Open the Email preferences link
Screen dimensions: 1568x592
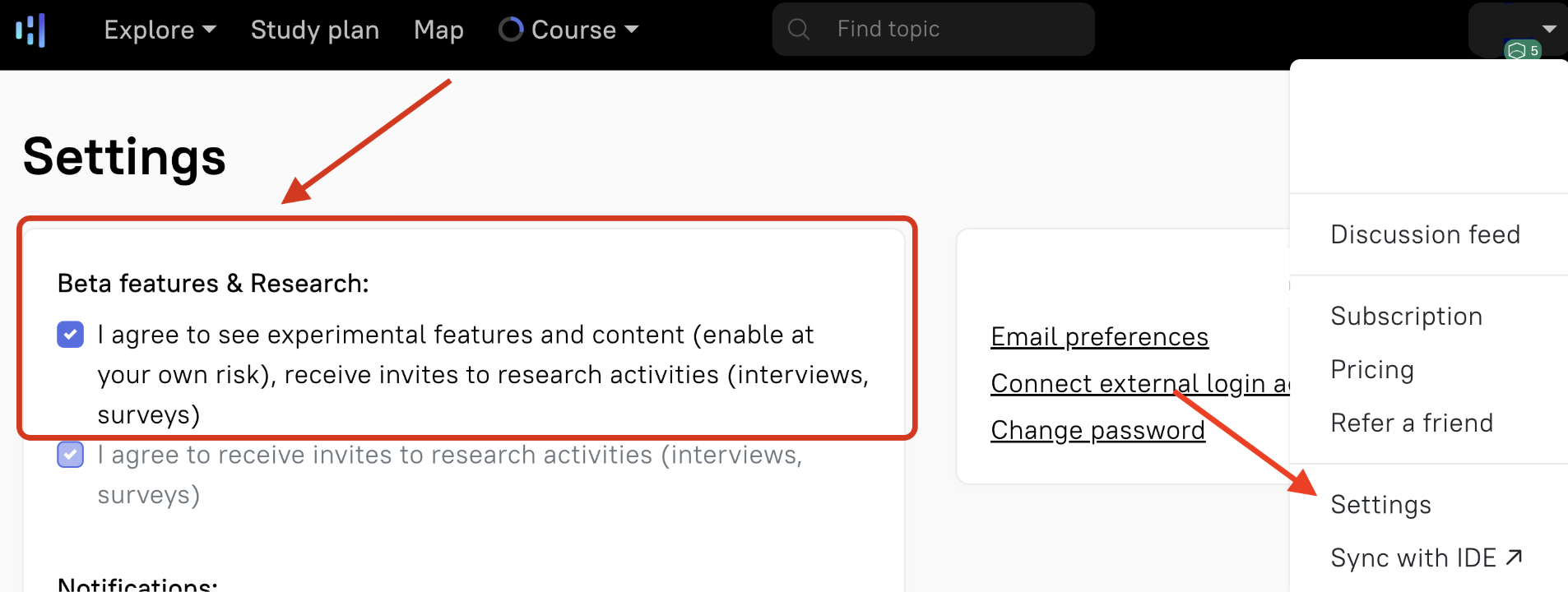(1099, 336)
